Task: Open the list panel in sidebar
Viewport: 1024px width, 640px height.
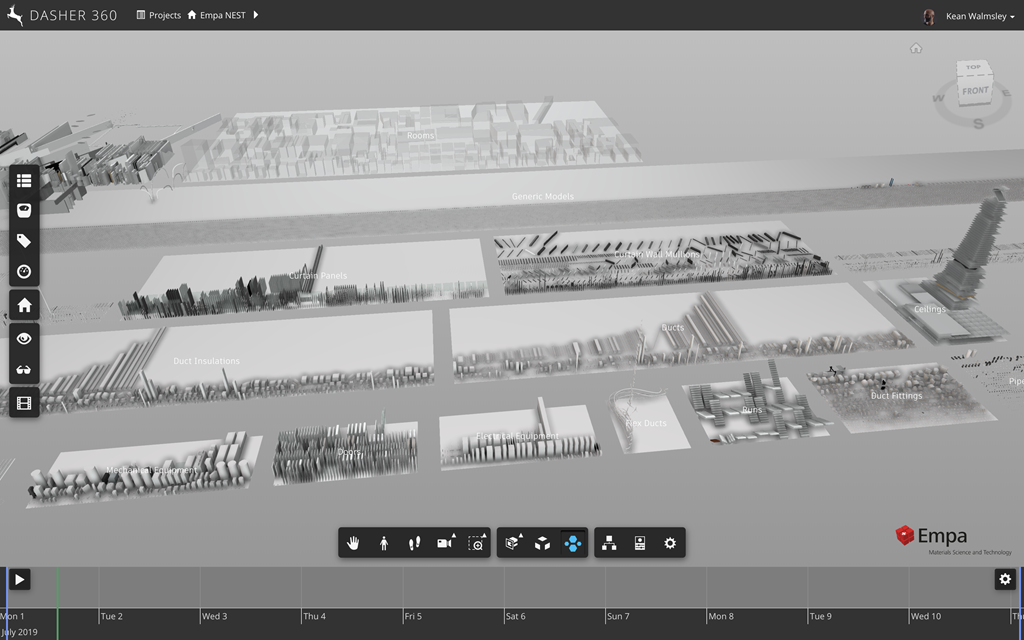Action: tap(24, 180)
